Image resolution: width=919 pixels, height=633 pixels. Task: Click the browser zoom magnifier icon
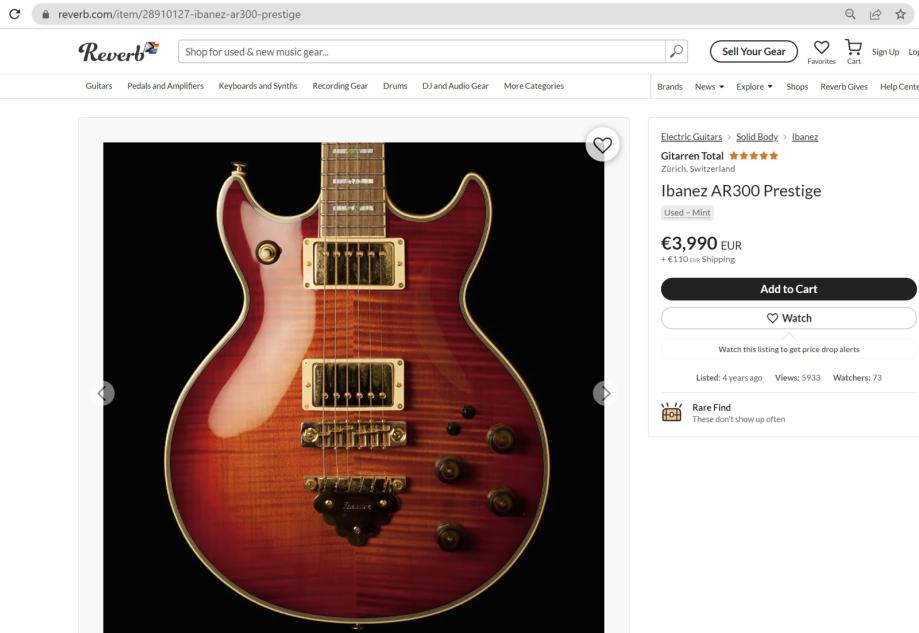pos(851,14)
